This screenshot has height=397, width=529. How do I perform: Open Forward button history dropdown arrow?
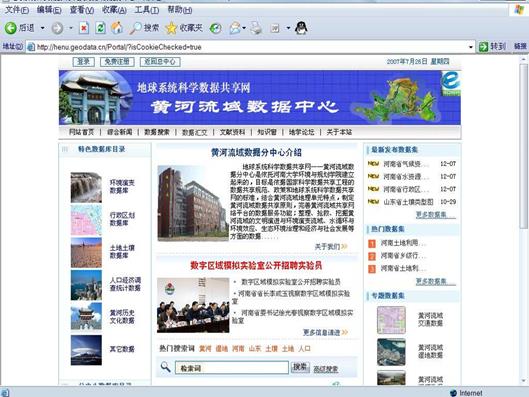point(71,28)
